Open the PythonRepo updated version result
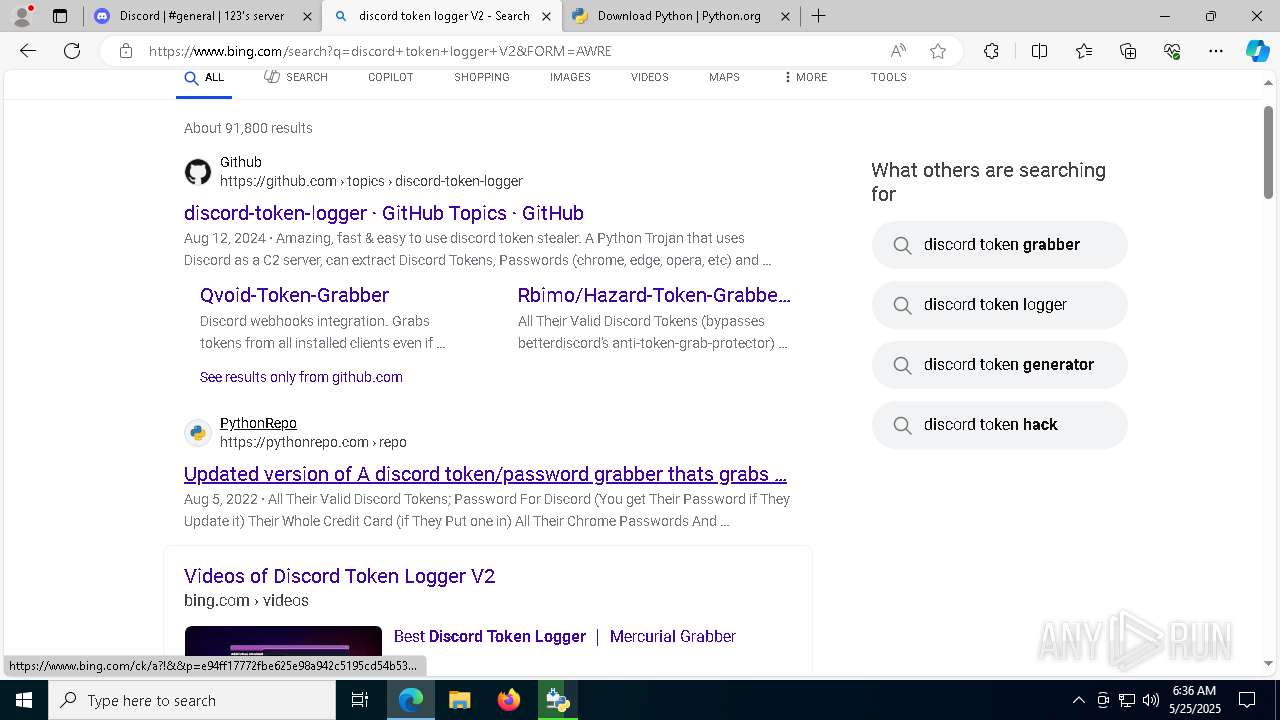The image size is (1280, 720). click(485, 474)
